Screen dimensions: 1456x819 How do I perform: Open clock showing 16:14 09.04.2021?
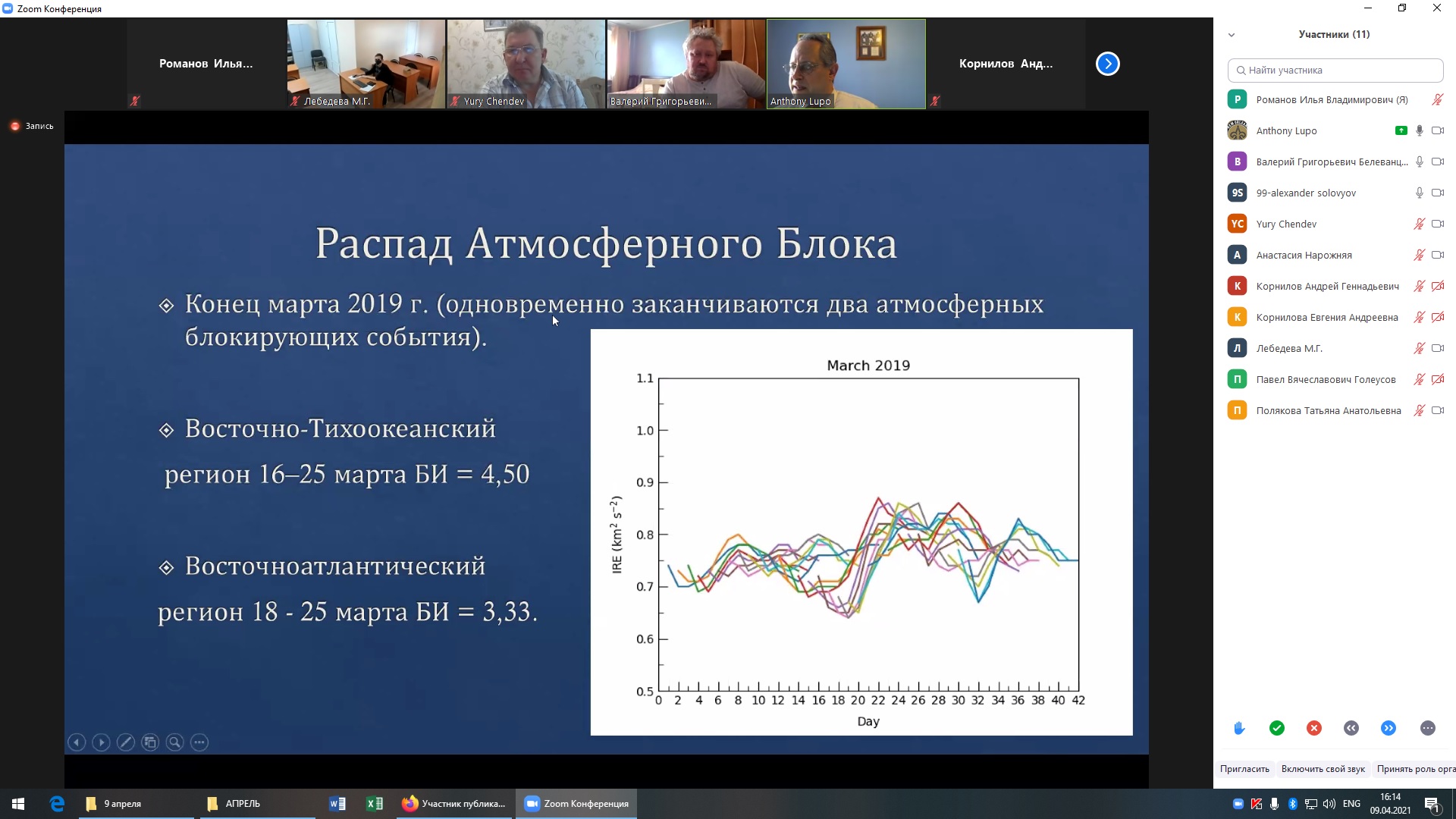coord(1390,804)
